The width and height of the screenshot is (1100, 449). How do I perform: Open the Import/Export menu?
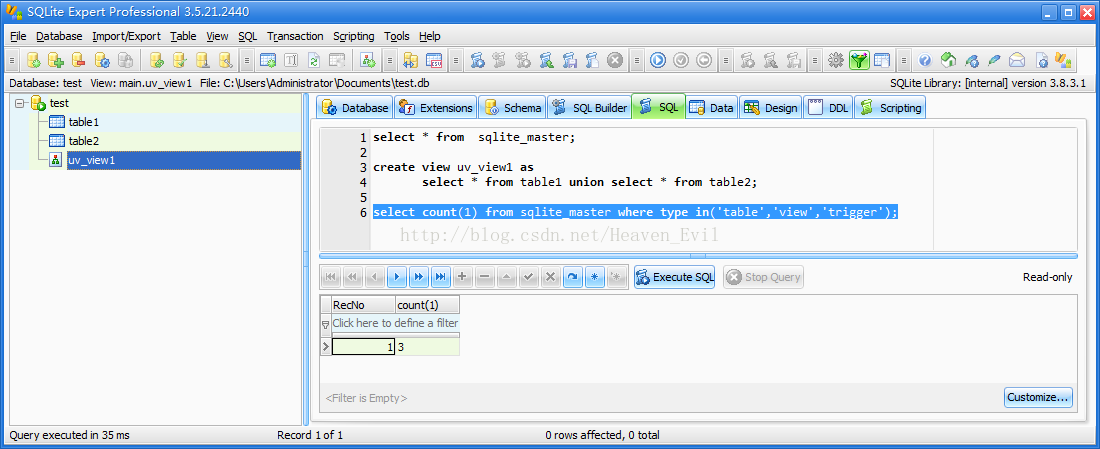(x=126, y=36)
